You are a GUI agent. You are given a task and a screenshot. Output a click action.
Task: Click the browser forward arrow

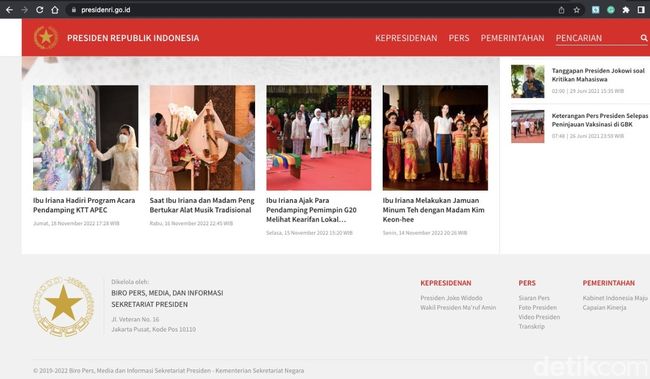(x=24, y=10)
